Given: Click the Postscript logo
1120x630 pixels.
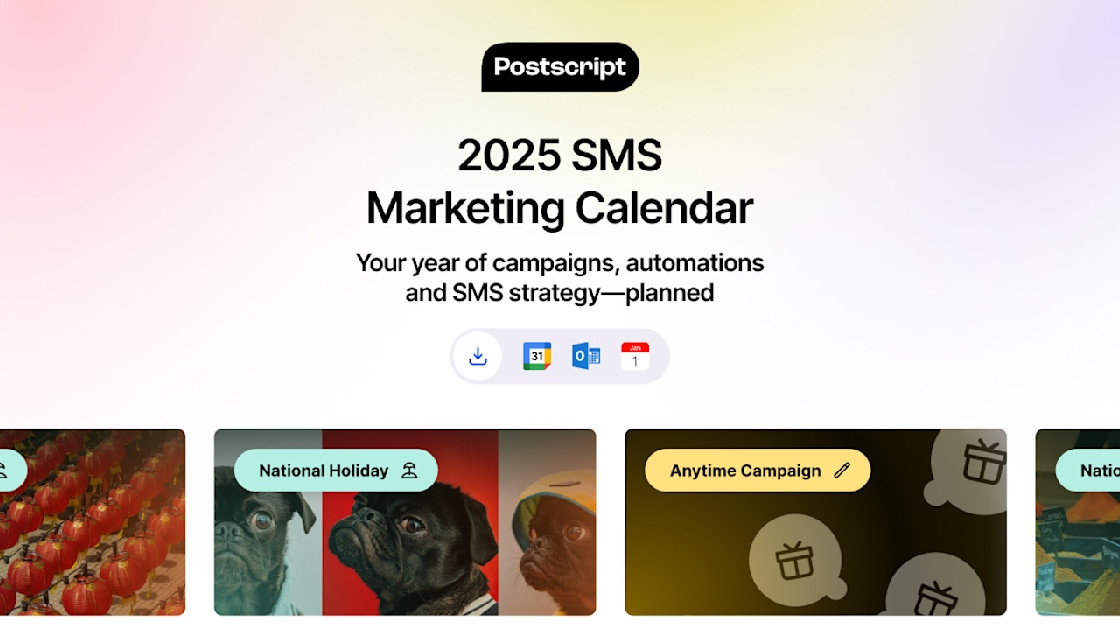Looking at the screenshot, I should click(560, 67).
